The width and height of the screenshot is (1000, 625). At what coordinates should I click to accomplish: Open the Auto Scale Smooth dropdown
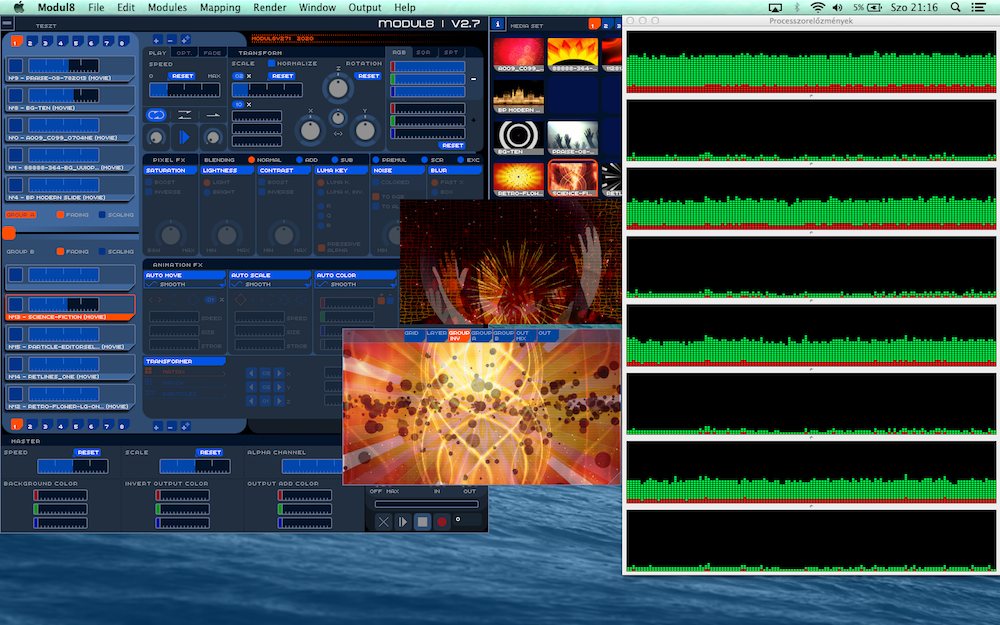270,284
